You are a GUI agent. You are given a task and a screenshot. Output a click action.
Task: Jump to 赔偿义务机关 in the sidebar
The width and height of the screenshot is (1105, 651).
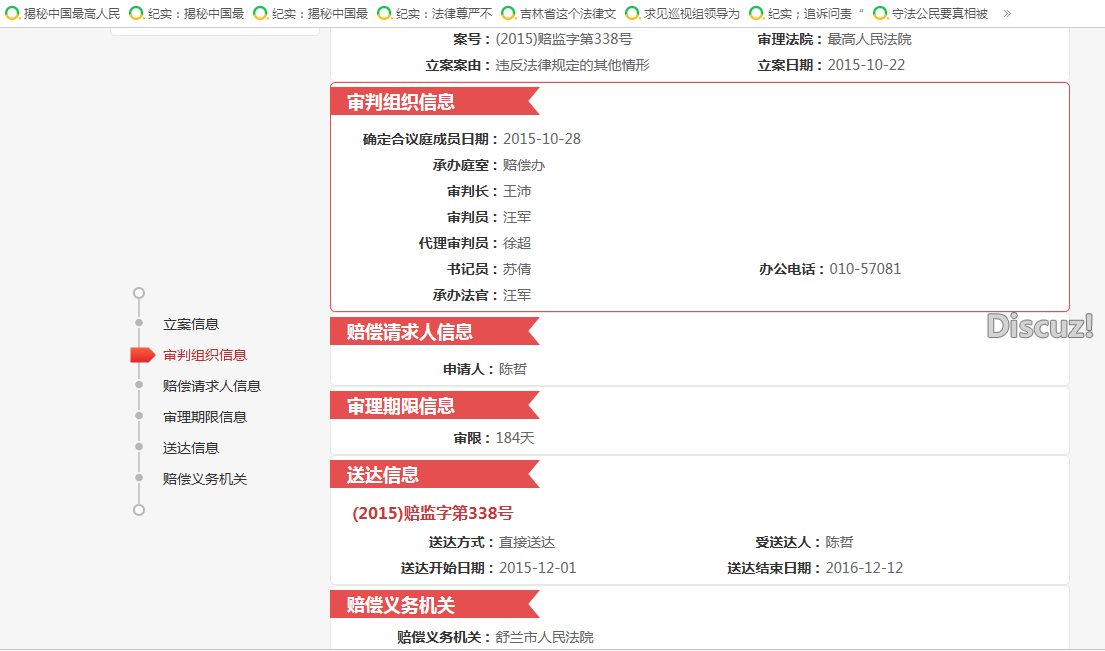click(205, 479)
